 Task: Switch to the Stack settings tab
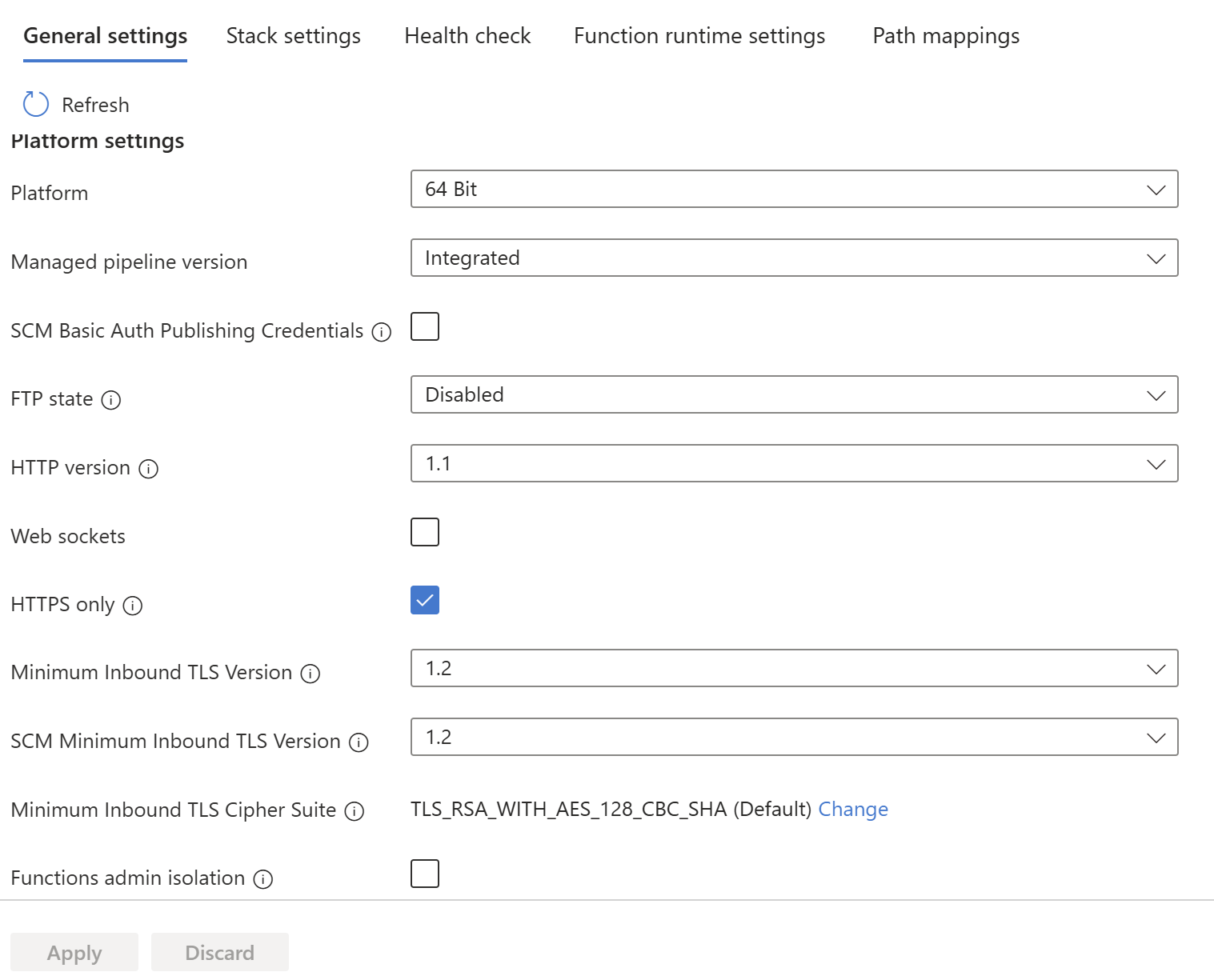[293, 36]
